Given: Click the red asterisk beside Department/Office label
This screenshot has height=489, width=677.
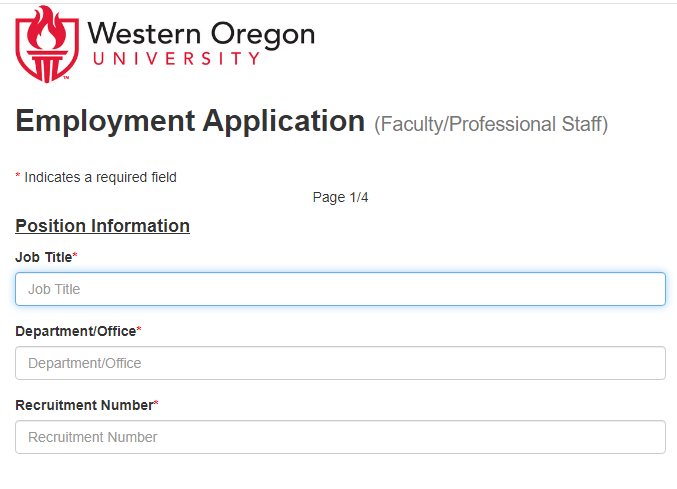Looking at the screenshot, I should (x=139, y=330).
